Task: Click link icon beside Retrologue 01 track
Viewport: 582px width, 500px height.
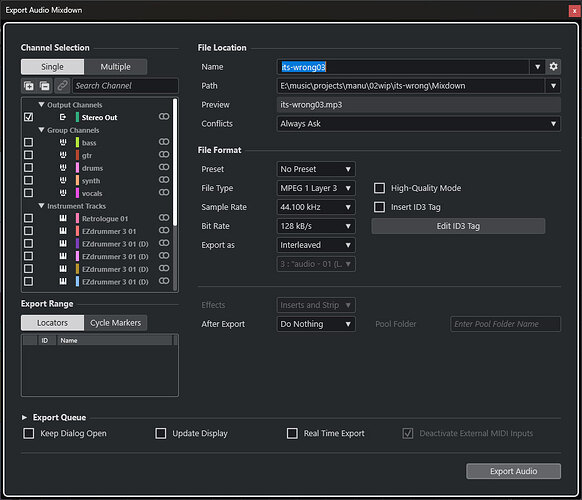Action: coord(164,218)
